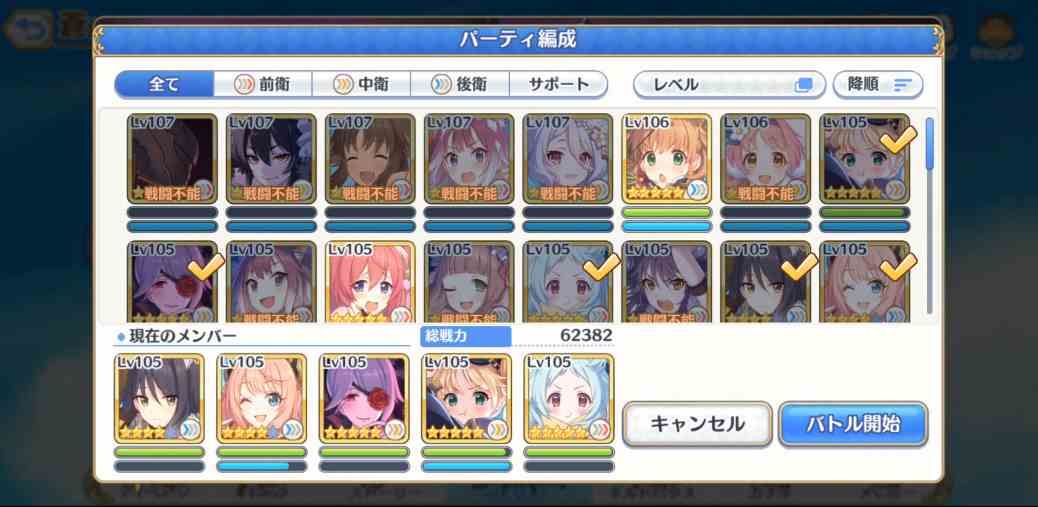The width and height of the screenshot is (1038, 507).
Task: Uncheck the light-blue-haired character in second row
Action: point(568,283)
